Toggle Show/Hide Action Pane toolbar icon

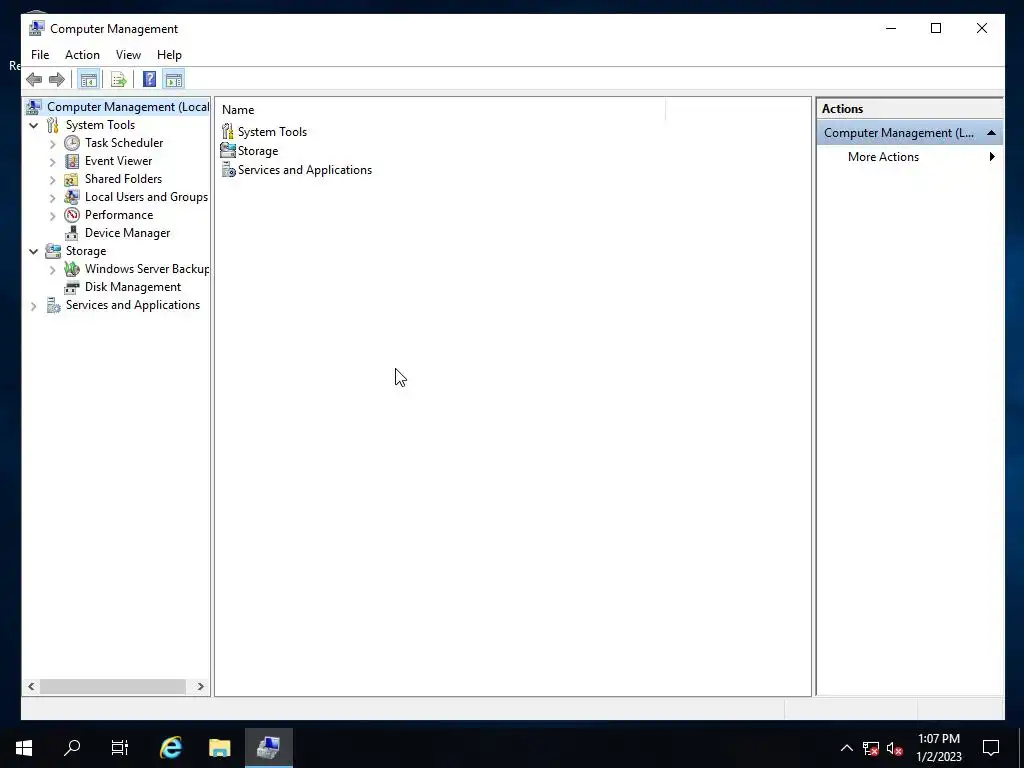pyautogui.click(x=174, y=80)
